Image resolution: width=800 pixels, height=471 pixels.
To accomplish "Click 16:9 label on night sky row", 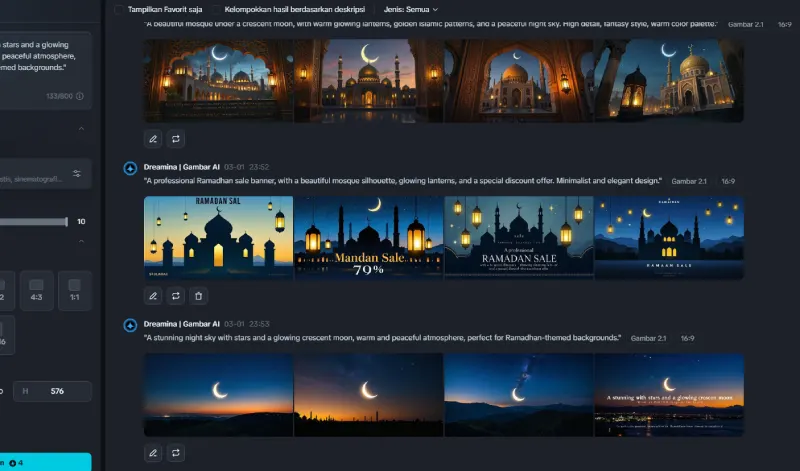I will click(687, 338).
